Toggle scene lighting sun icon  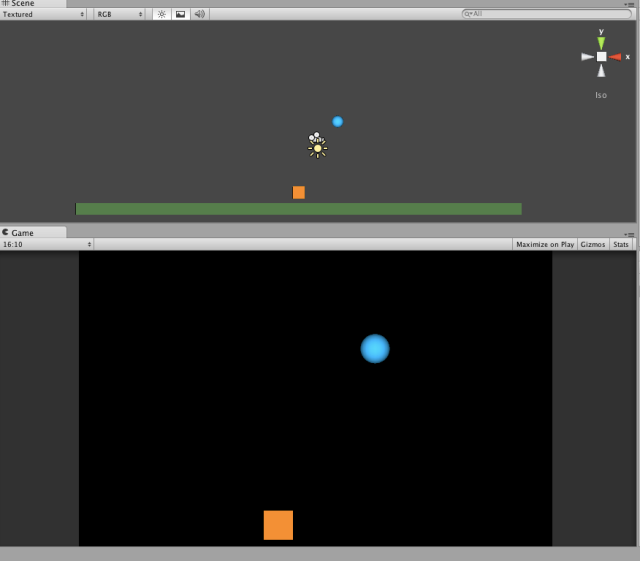point(162,14)
